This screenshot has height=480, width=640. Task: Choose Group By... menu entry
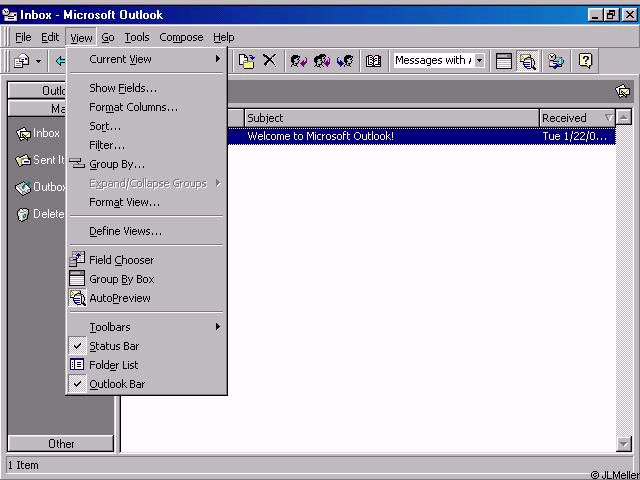[x=147, y=164]
